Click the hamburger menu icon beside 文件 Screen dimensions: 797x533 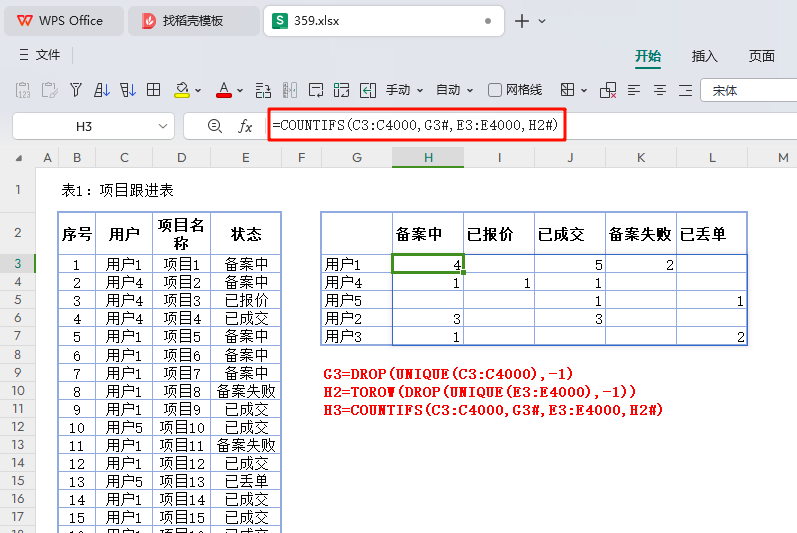24,55
